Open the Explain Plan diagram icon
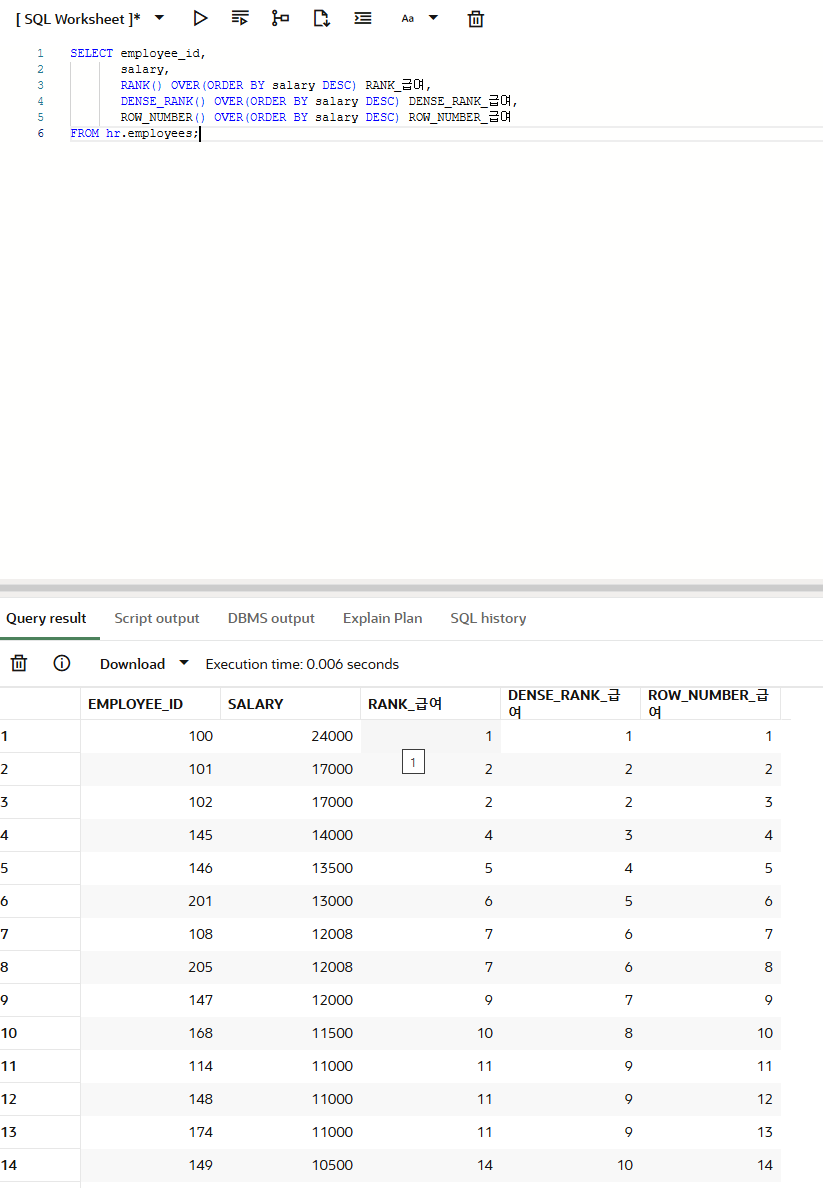Viewport: 823px width, 1188px height. click(x=280, y=18)
